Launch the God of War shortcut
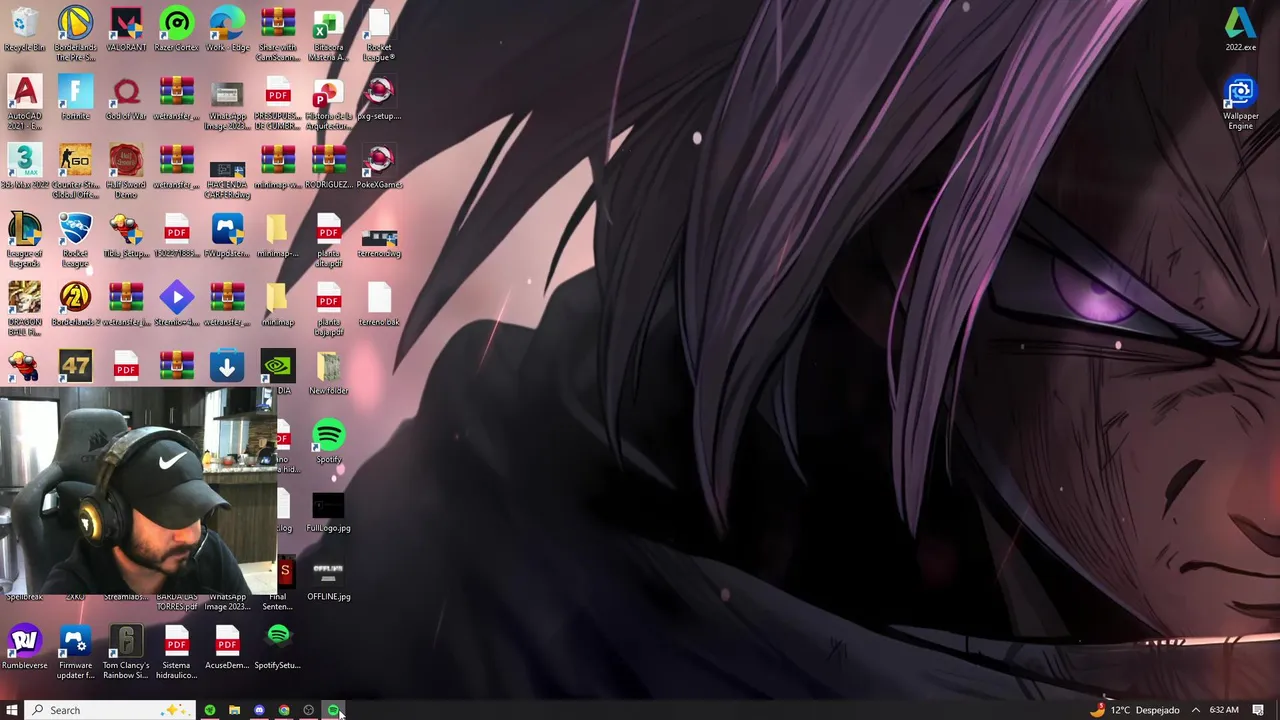This screenshot has width=1280, height=720. 126,98
